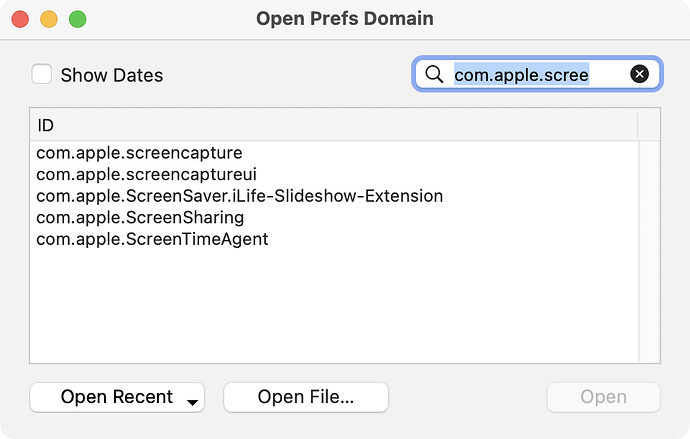Image resolution: width=690 pixels, height=439 pixels.
Task: Click the Open File... button
Action: pyautogui.click(x=306, y=397)
